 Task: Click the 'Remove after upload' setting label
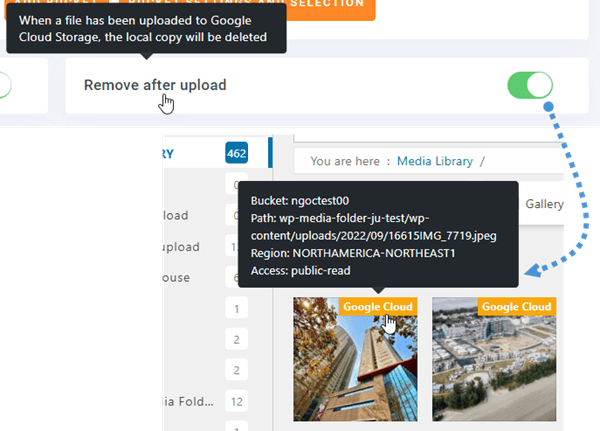(155, 85)
